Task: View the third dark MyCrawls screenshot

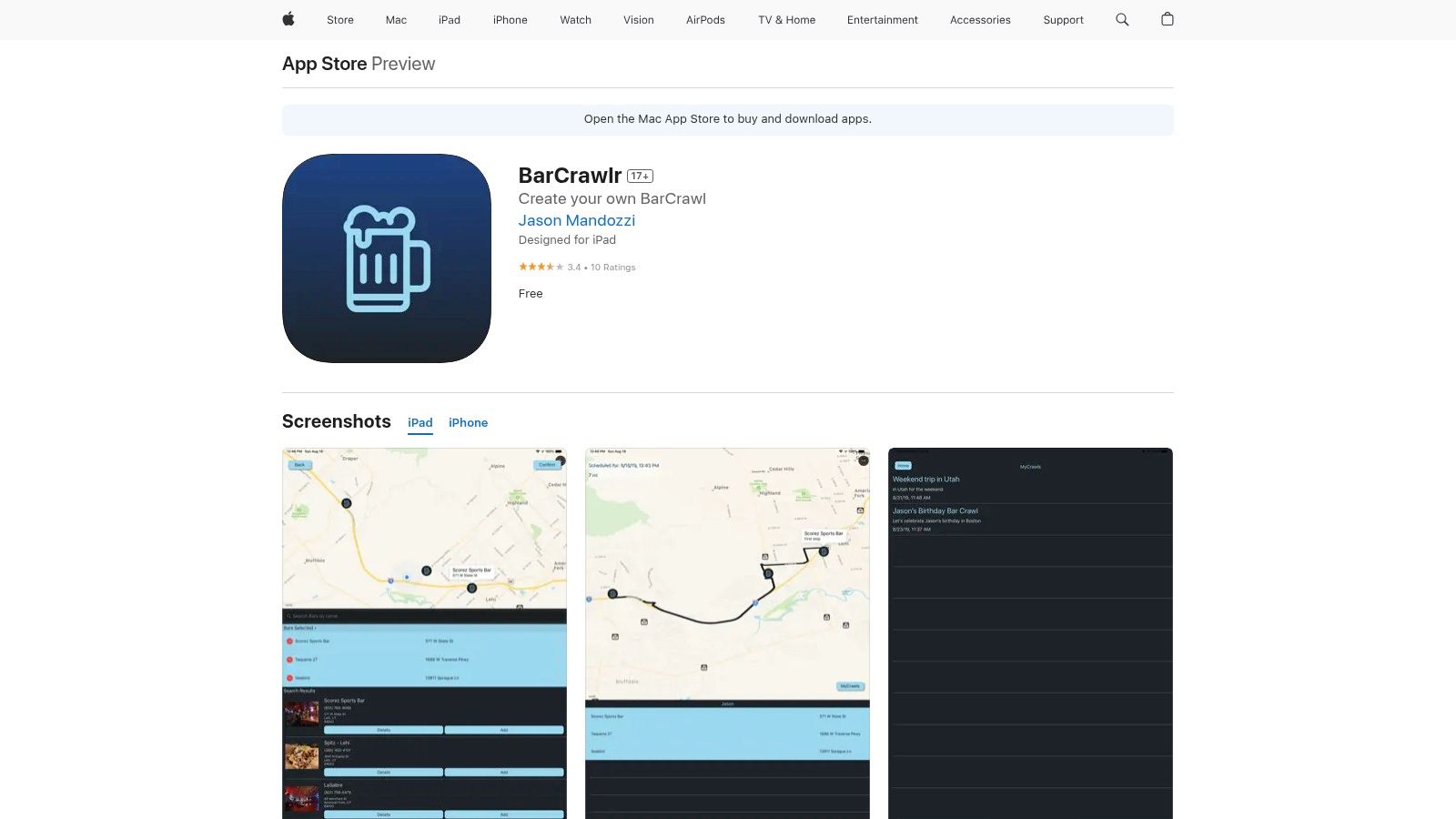Action: pyautogui.click(x=1030, y=633)
